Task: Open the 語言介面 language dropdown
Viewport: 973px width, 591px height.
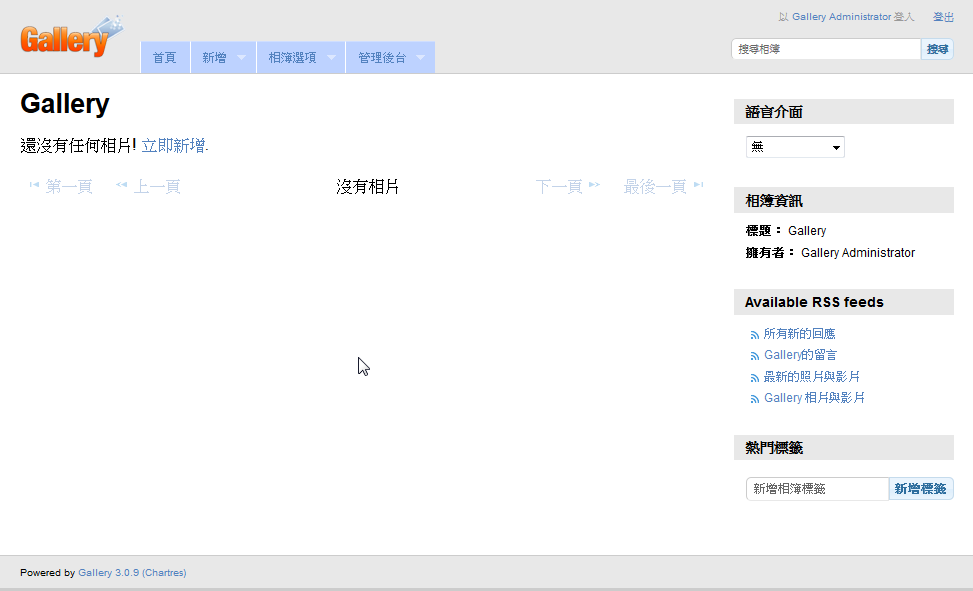Action: 795,147
